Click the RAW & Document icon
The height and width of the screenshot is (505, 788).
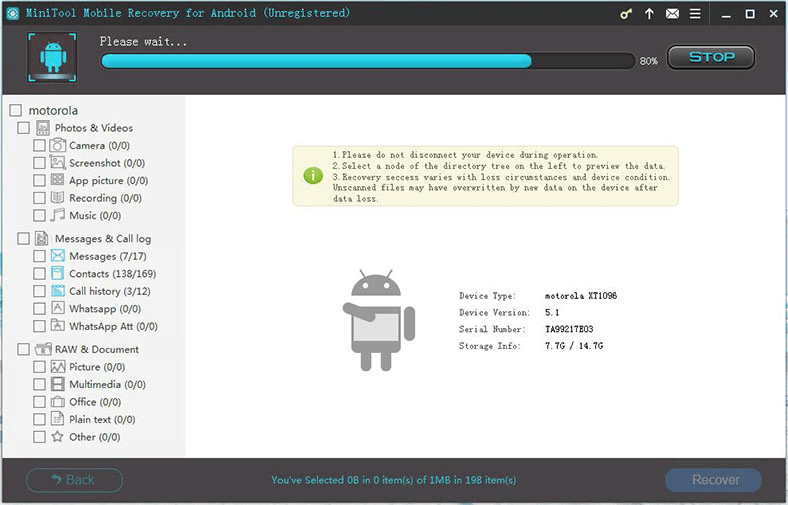tap(43, 349)
